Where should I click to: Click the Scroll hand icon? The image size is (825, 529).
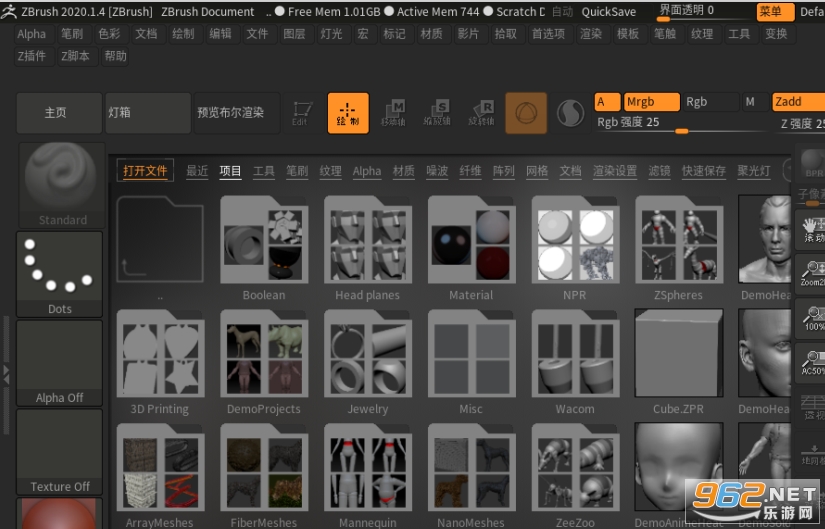click(812, 229)
